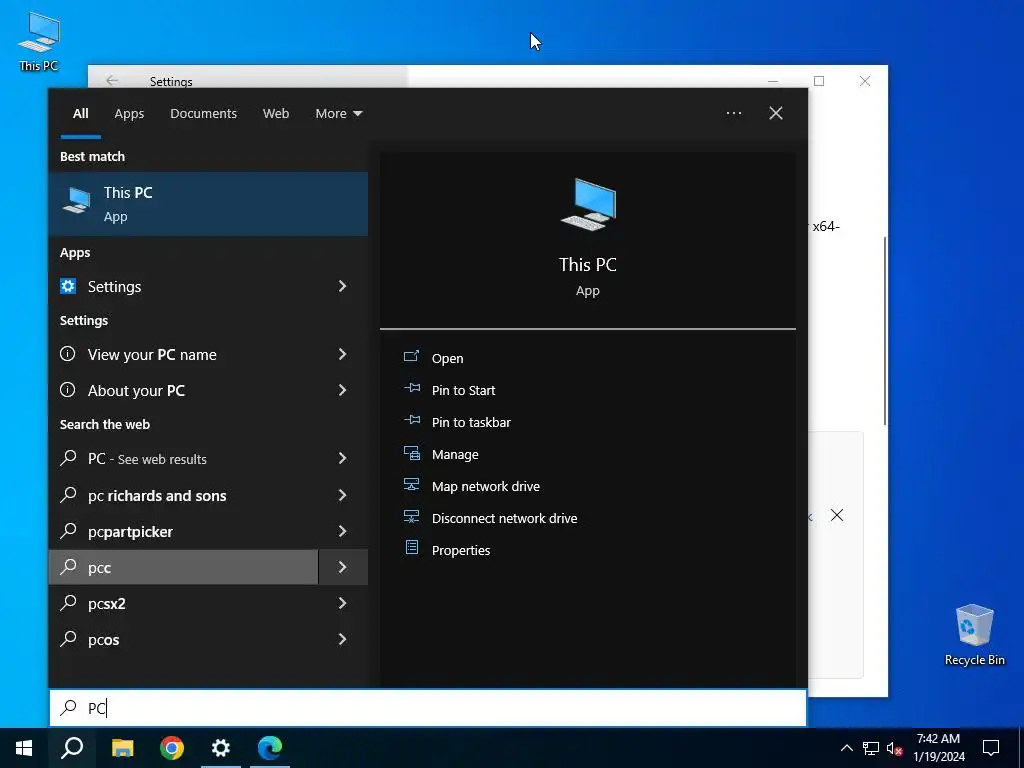The width and height of the screenshot is (1024, 768).
Task: Click the info icon beside View your PC name
Action: pos(67,354)
